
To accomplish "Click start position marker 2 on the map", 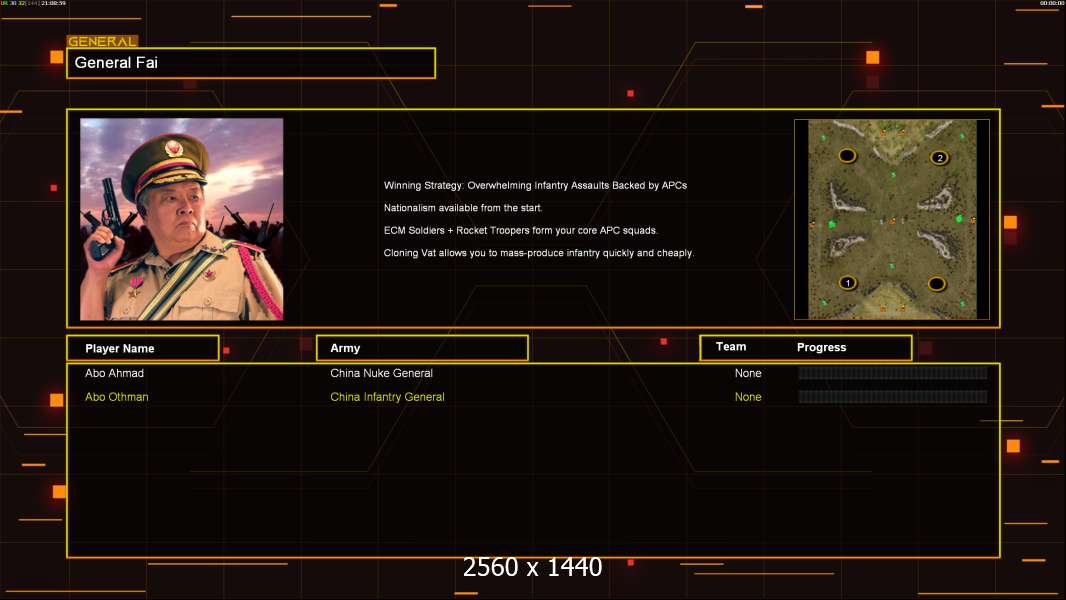I will click(x=940, y=158).
